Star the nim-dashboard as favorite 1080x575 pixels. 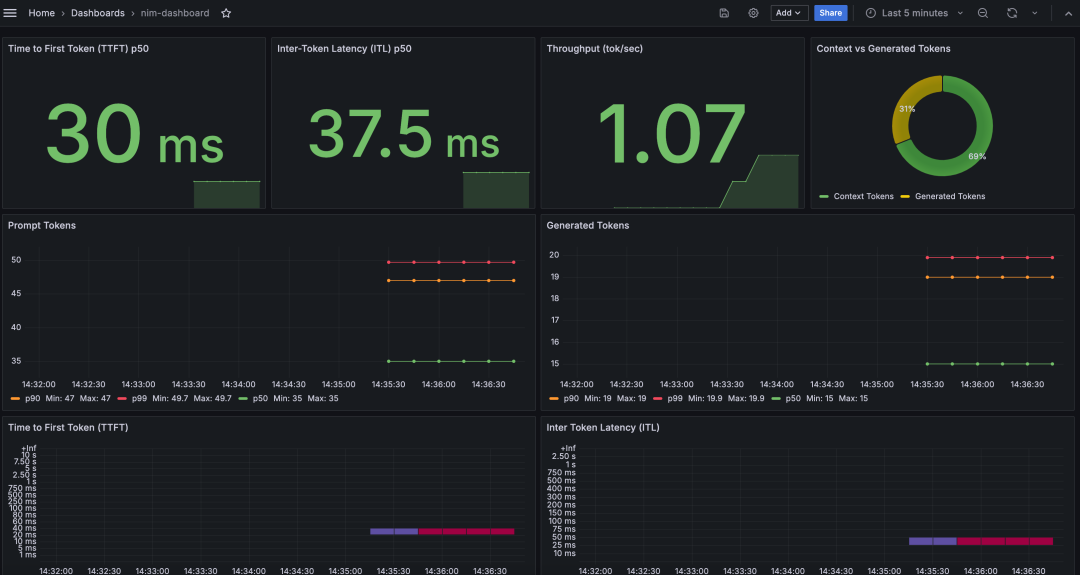pos(226,13)
